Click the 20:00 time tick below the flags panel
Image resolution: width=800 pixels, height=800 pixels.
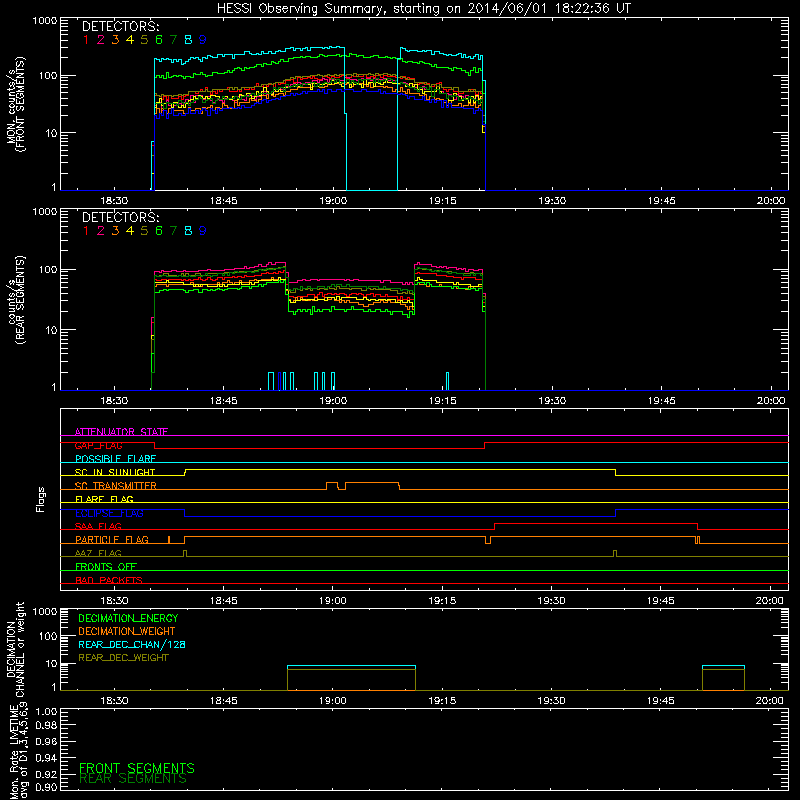tap(770, 601)
